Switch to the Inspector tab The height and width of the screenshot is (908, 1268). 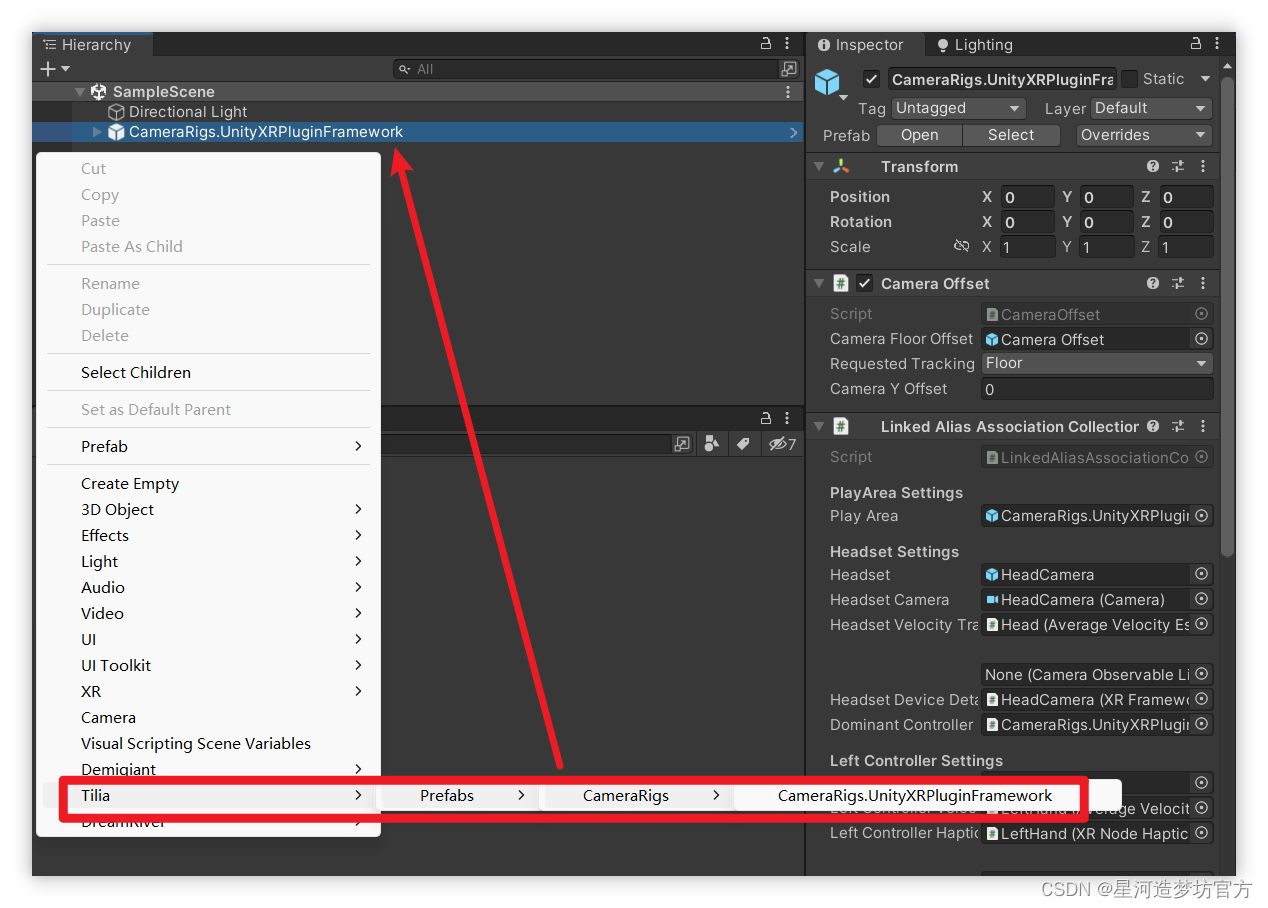coord(860,45)
